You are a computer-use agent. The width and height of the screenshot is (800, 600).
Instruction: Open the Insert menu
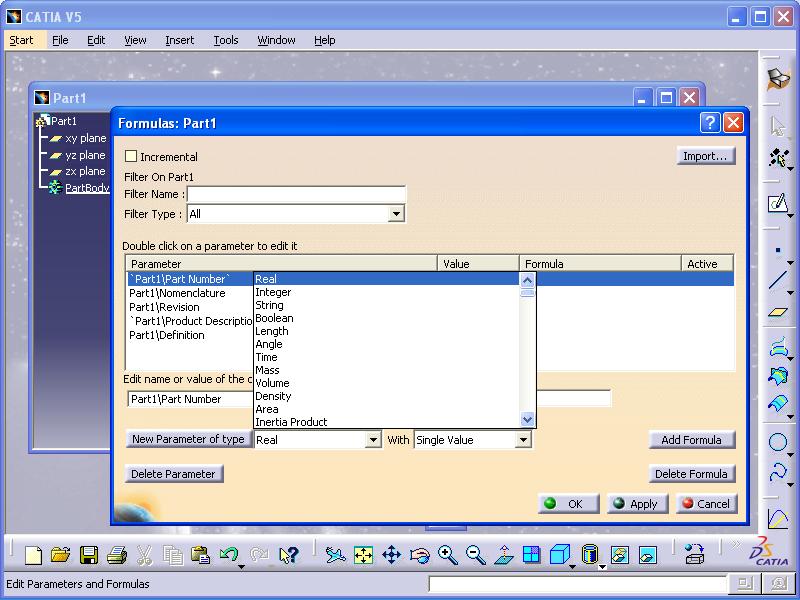tap(180, 40)
